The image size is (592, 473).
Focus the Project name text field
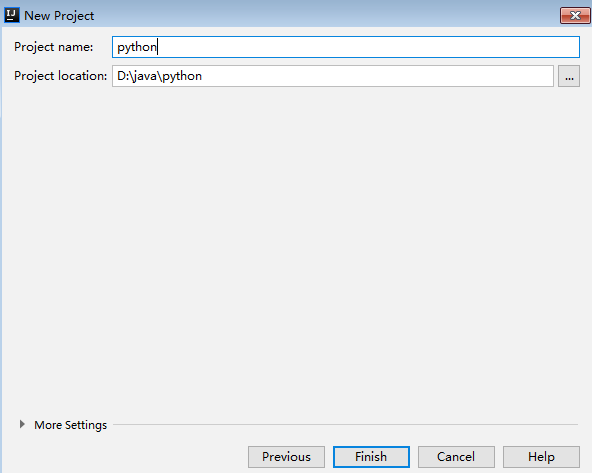pyautogui.click(x=346, y=47)
